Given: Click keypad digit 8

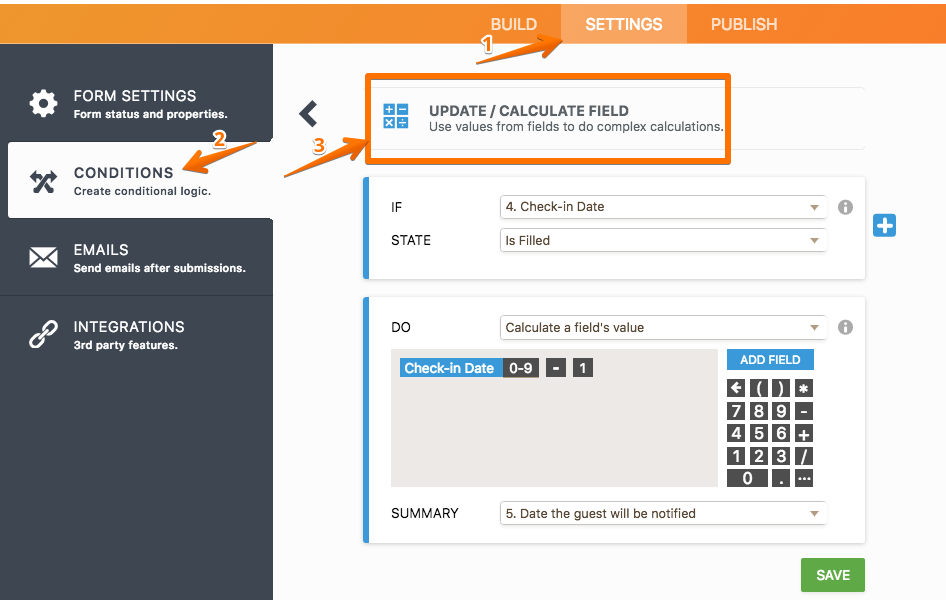Looking at the screenshot, I should pyautogui.click(x=758, y=411).
